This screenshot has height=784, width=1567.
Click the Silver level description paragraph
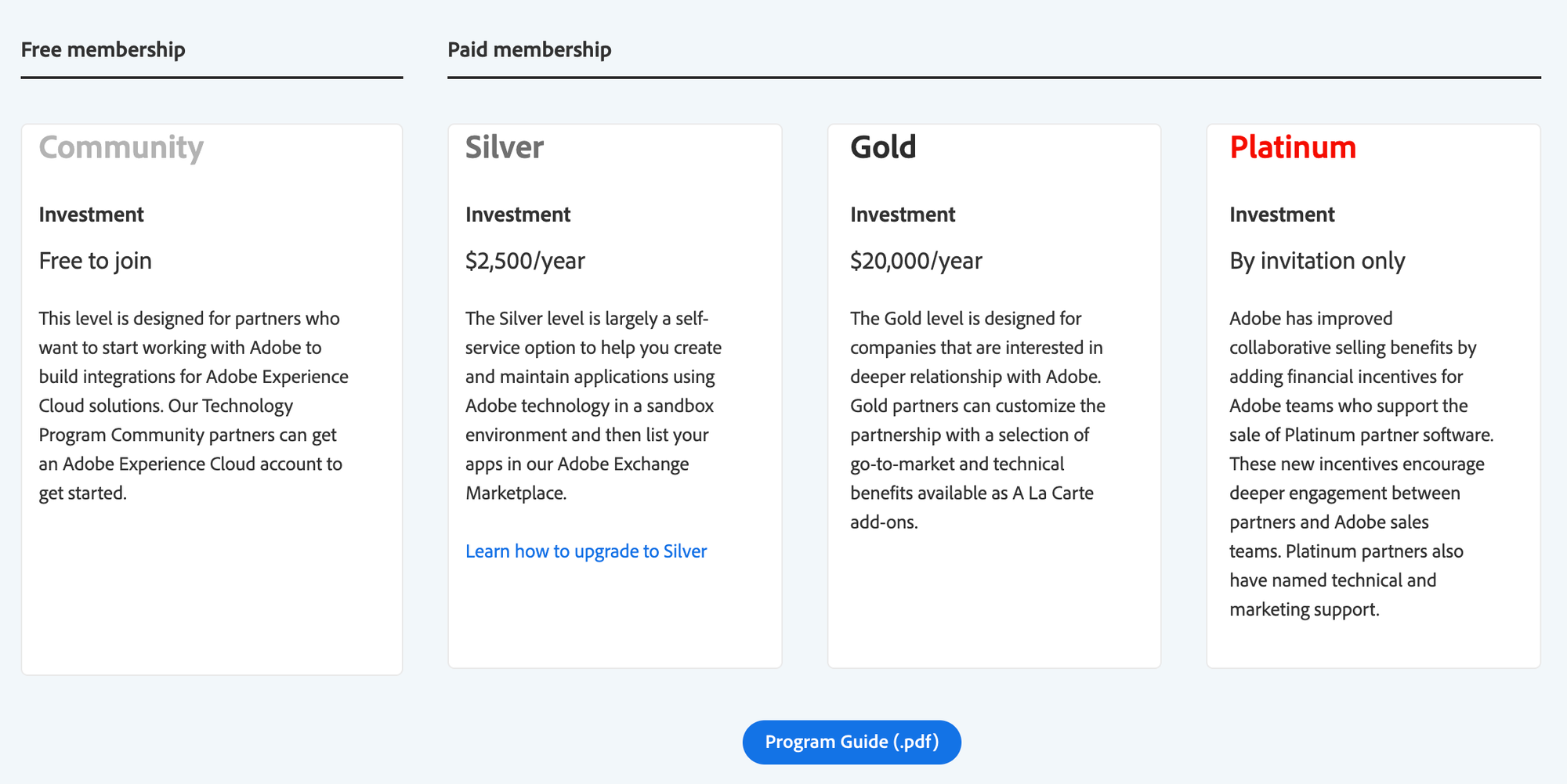tap(593, 406)
